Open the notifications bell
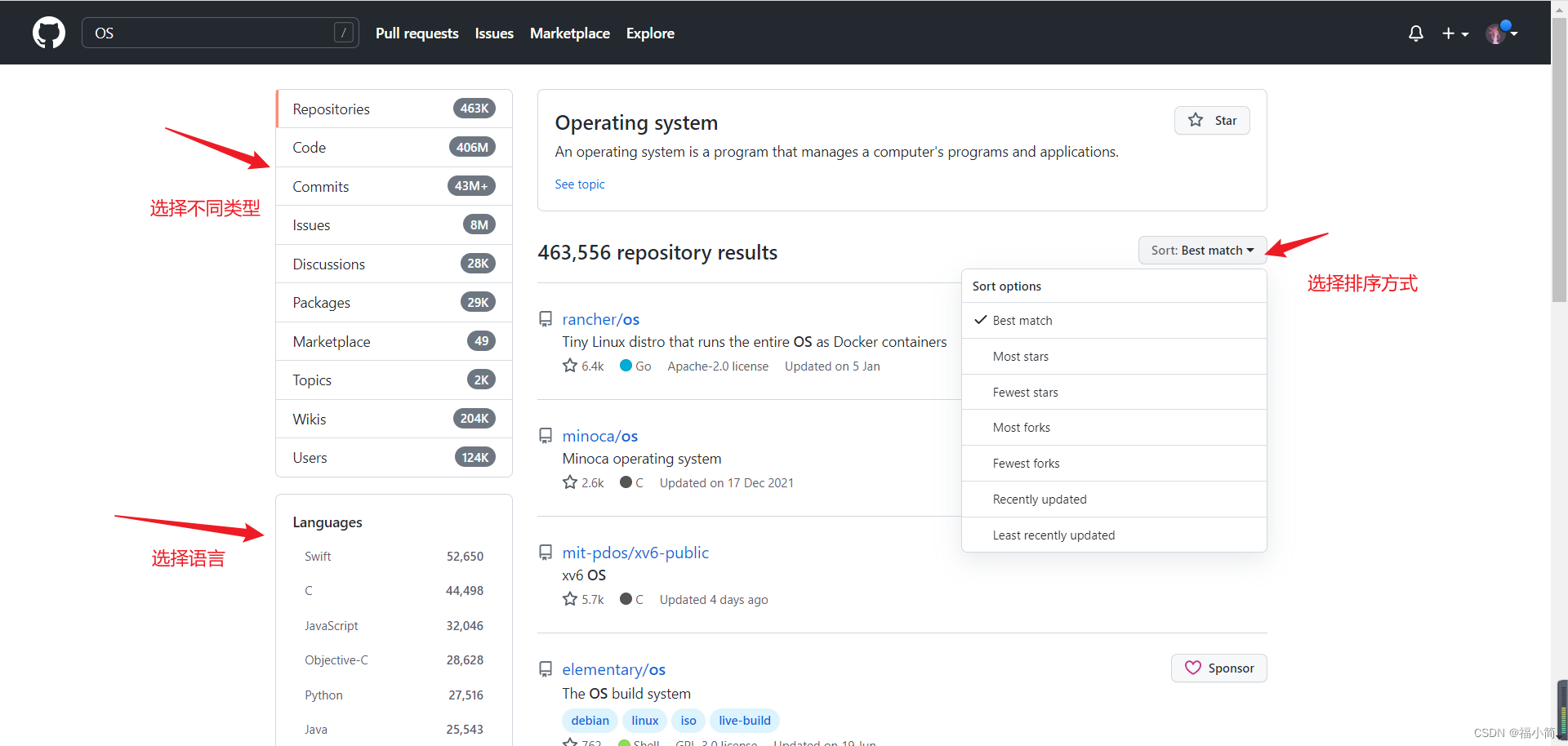 1416,33
